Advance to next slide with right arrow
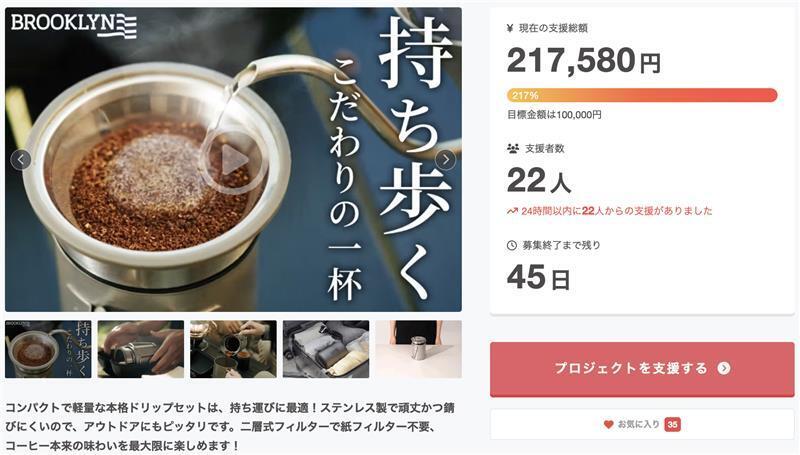The height and width of the screenshot is (455, 800). [445, 160]
